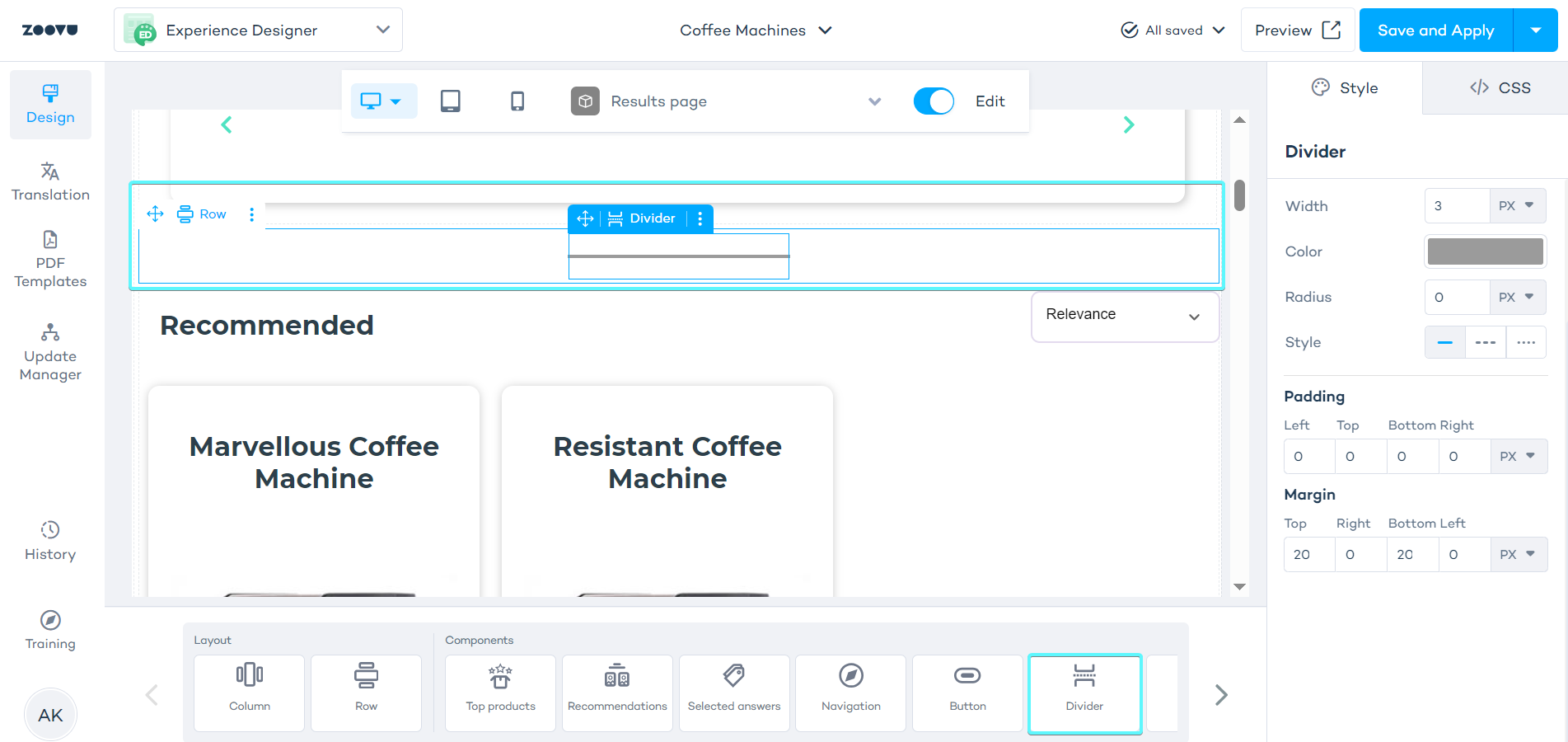
Task: Switch to mobile phone preview icon
Action: coord(517,101)
